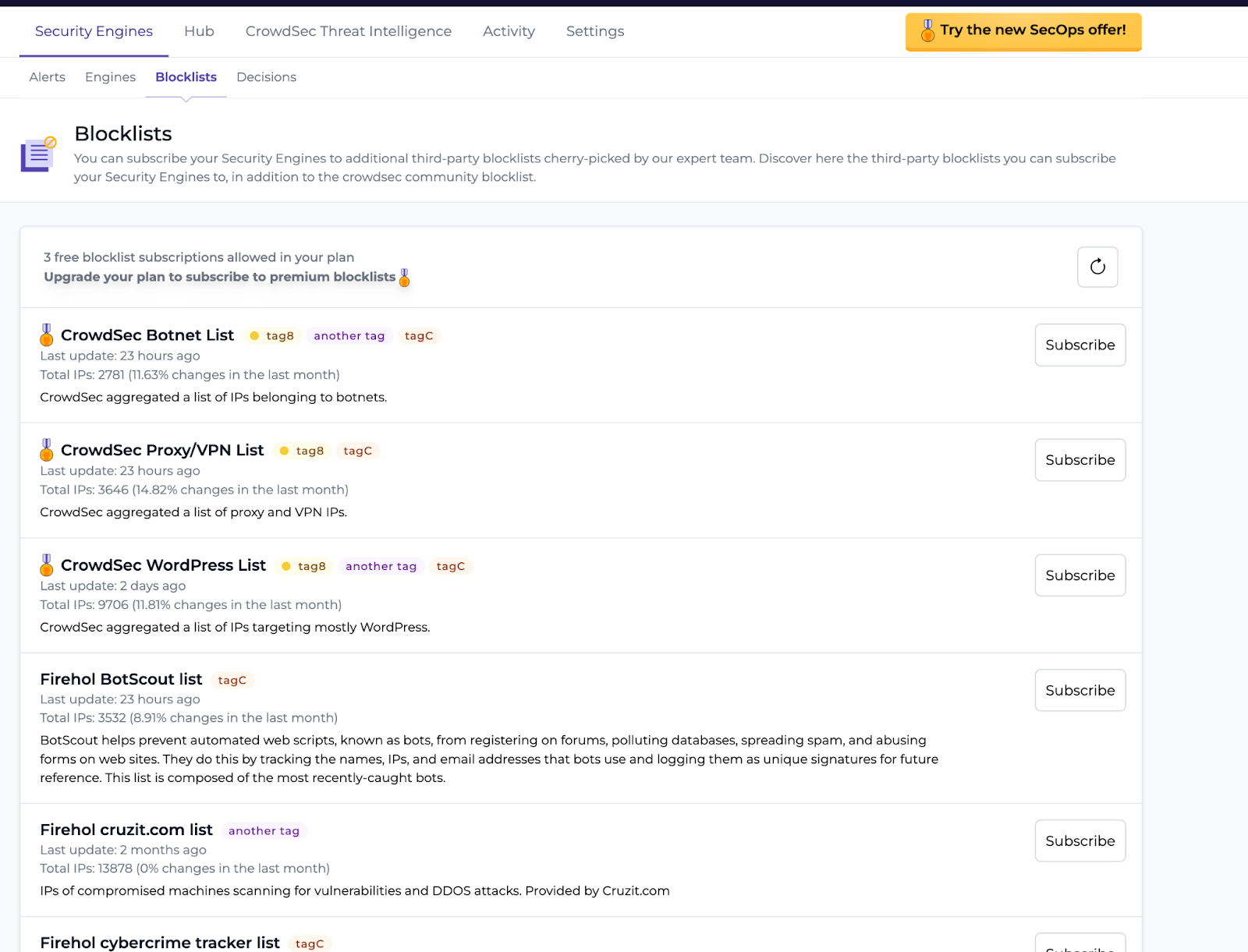
Task: Subscribe to Firehol BotScout list
Action: 1080,690
